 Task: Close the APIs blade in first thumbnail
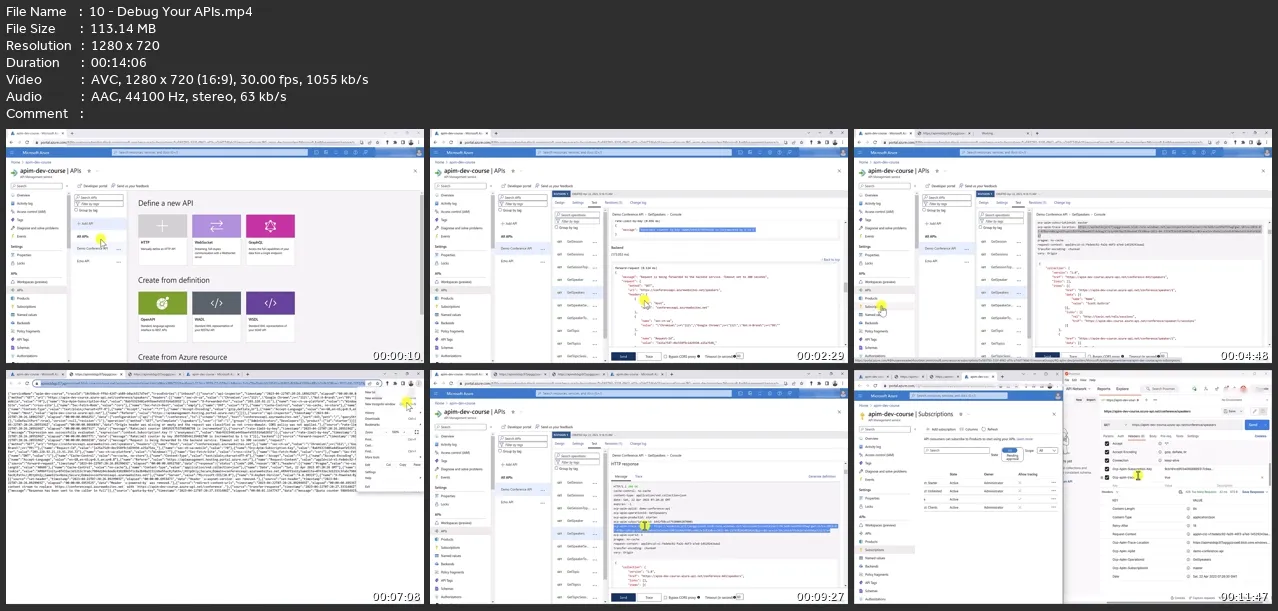(415, 171)
